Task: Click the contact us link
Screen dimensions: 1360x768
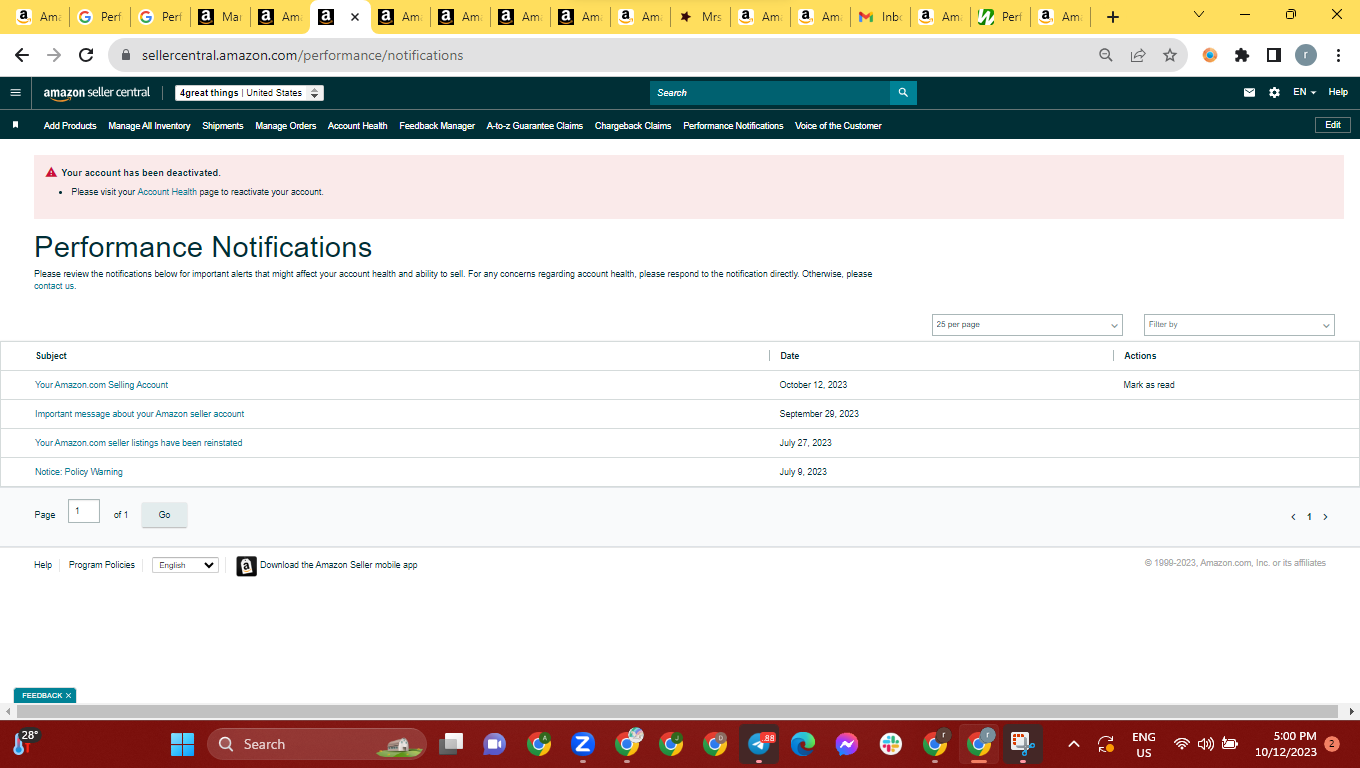Action: (55, 286)
